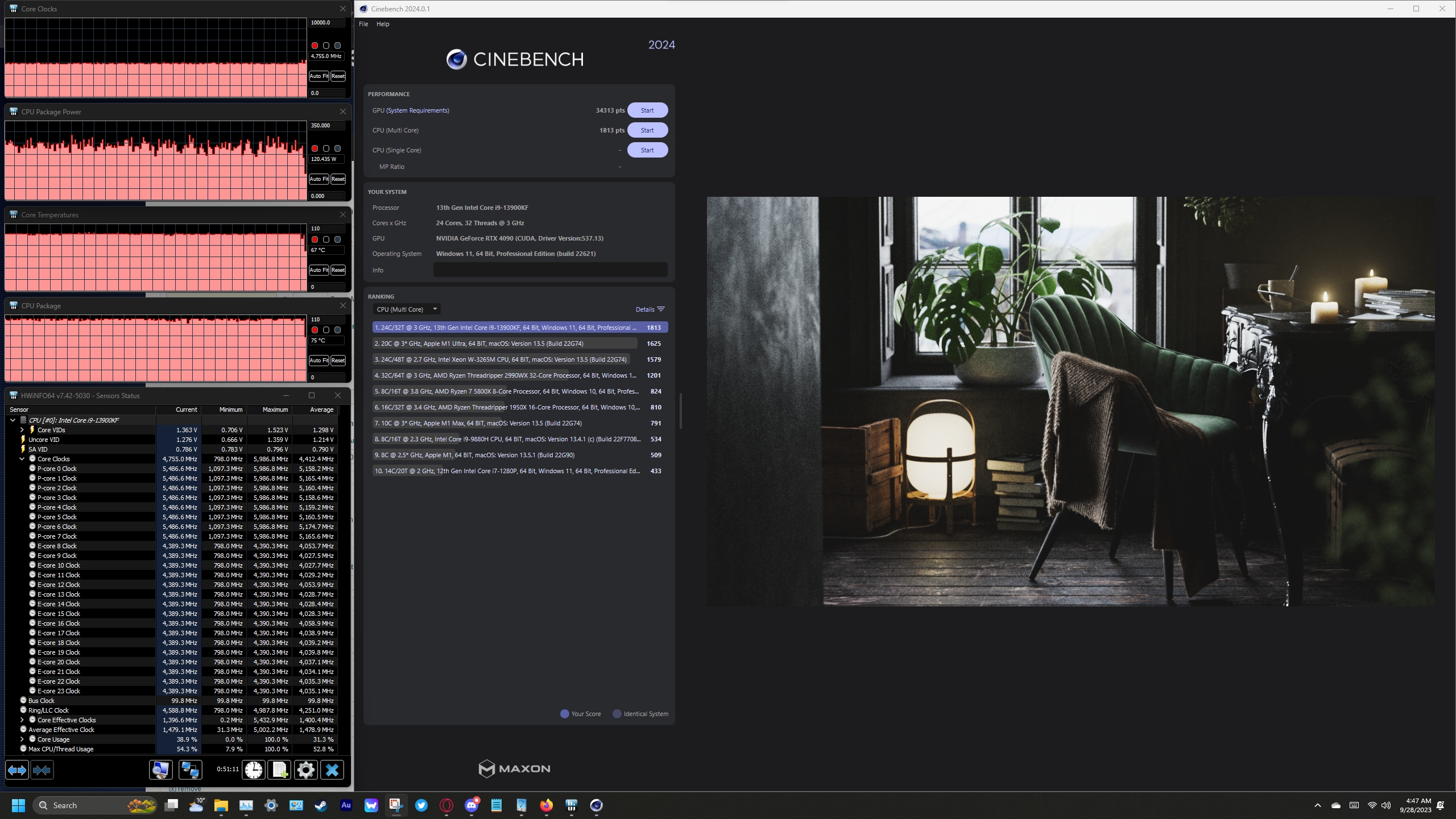Click the Minimum column header in HWiNFO
1456x819 pixels.
[224, 409]
